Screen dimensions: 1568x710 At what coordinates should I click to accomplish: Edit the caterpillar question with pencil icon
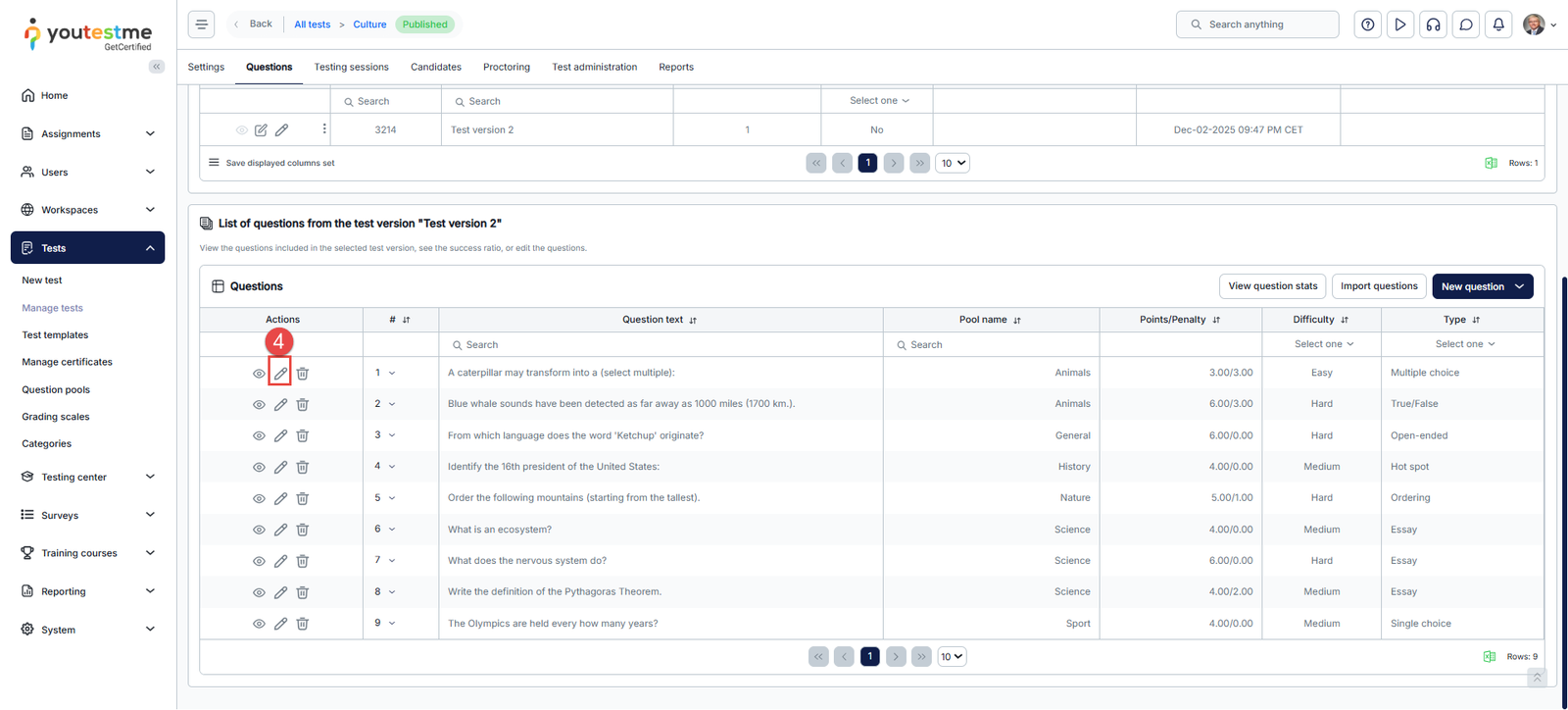click(280, 374)
